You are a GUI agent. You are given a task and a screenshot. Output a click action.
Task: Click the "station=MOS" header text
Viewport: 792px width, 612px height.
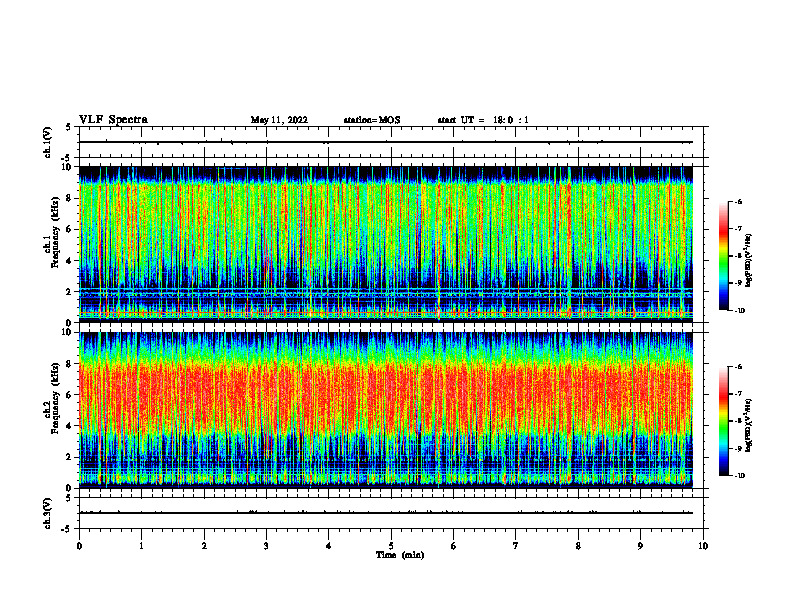tap(372, 120)
